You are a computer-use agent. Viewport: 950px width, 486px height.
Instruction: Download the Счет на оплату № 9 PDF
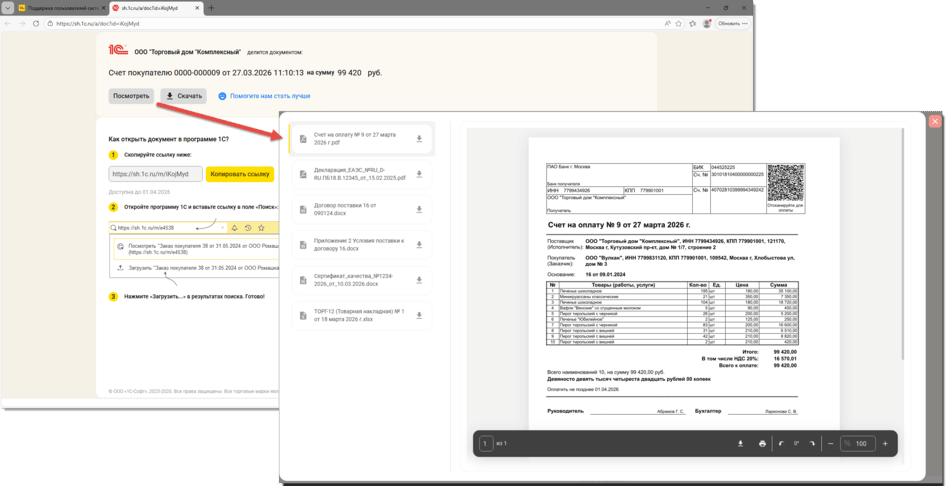[x=419, y=139]
